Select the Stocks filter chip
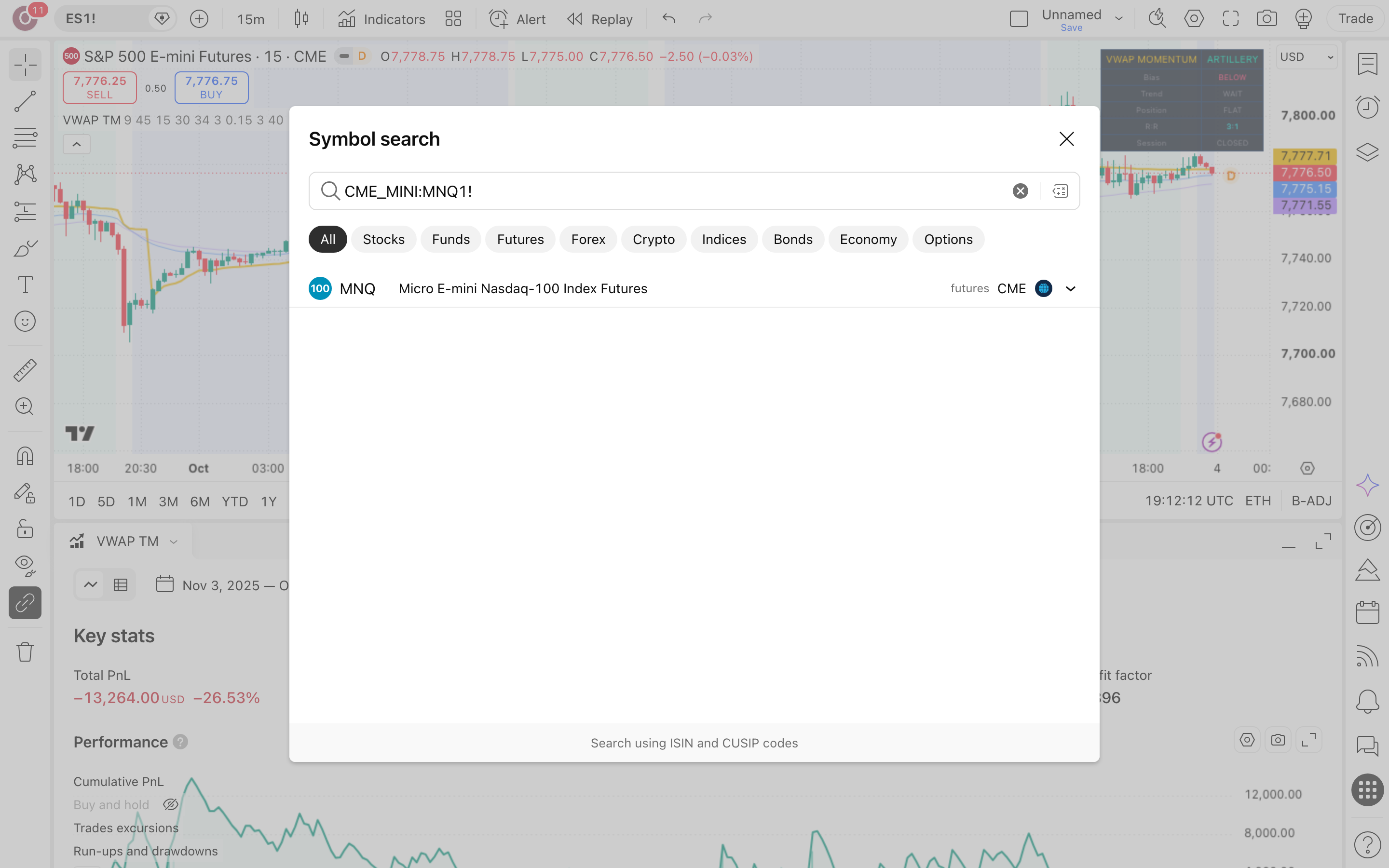Viewport: 1389px width, 868px height. point(383,239)
